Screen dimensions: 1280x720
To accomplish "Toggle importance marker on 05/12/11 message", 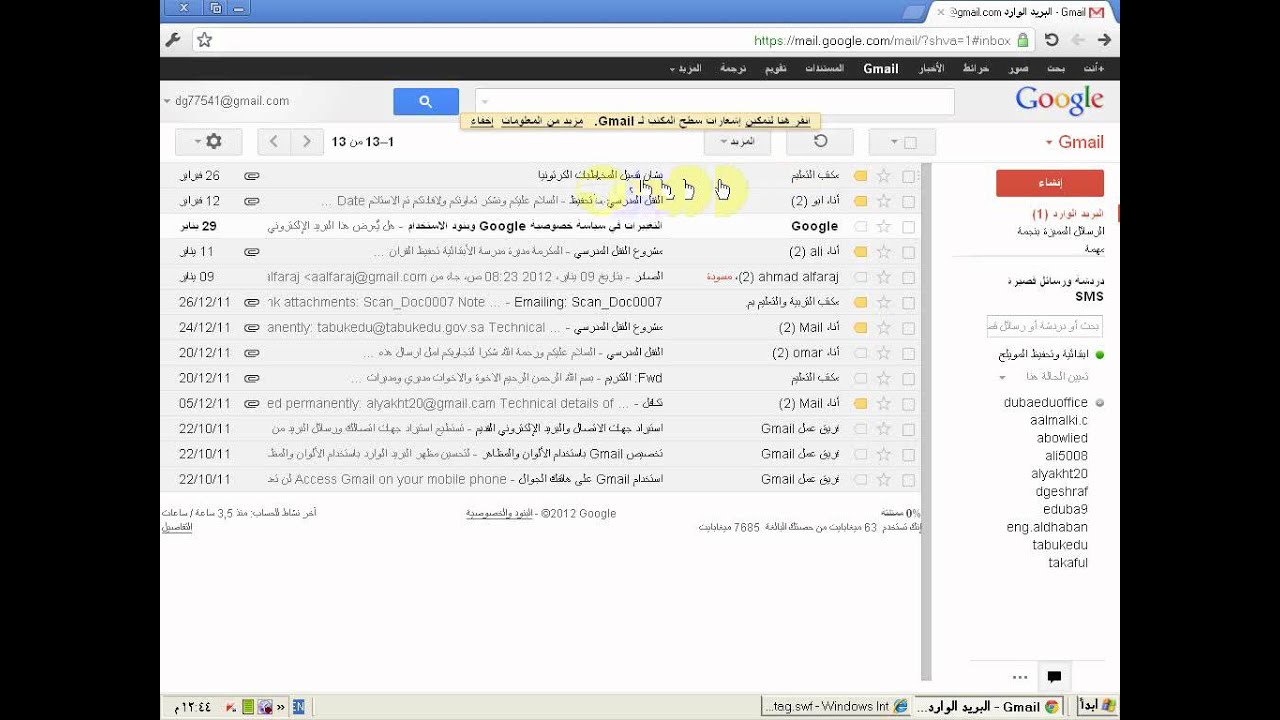I will coord(860,403).
